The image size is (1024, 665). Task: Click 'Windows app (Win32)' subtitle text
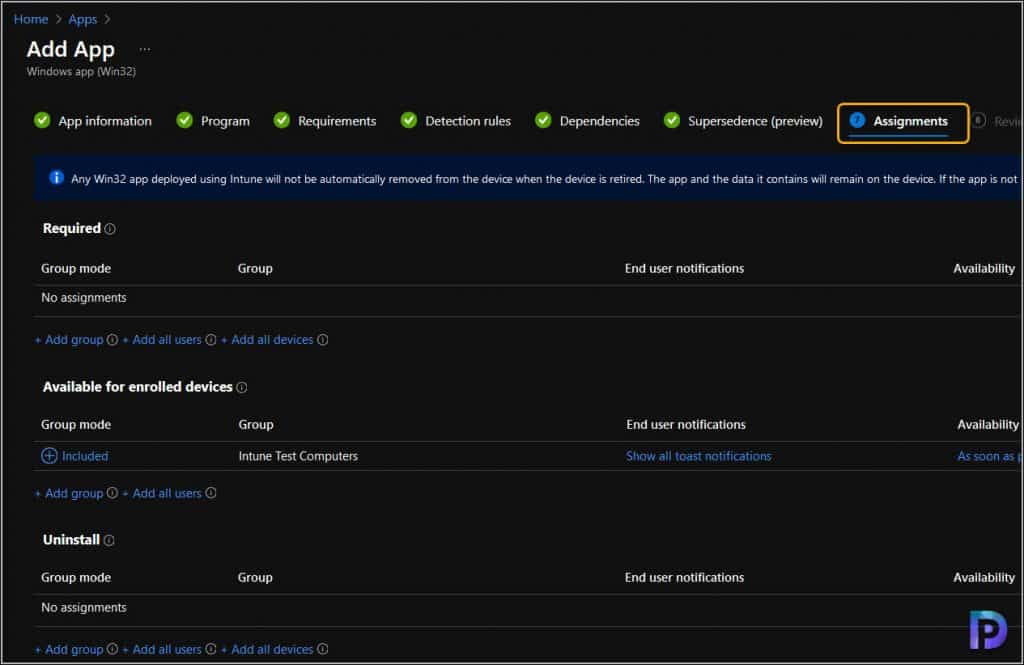coord(81,72)
